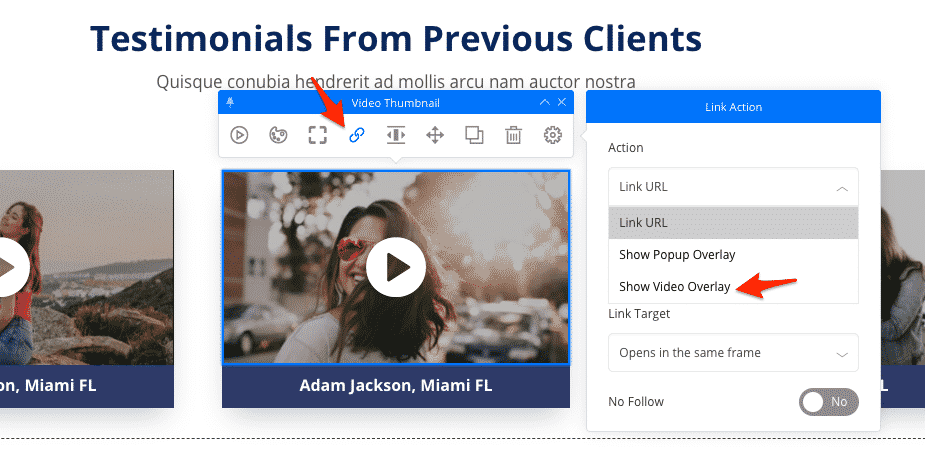Click the pin icon on Video Thumbnail bar

point(231,103)
